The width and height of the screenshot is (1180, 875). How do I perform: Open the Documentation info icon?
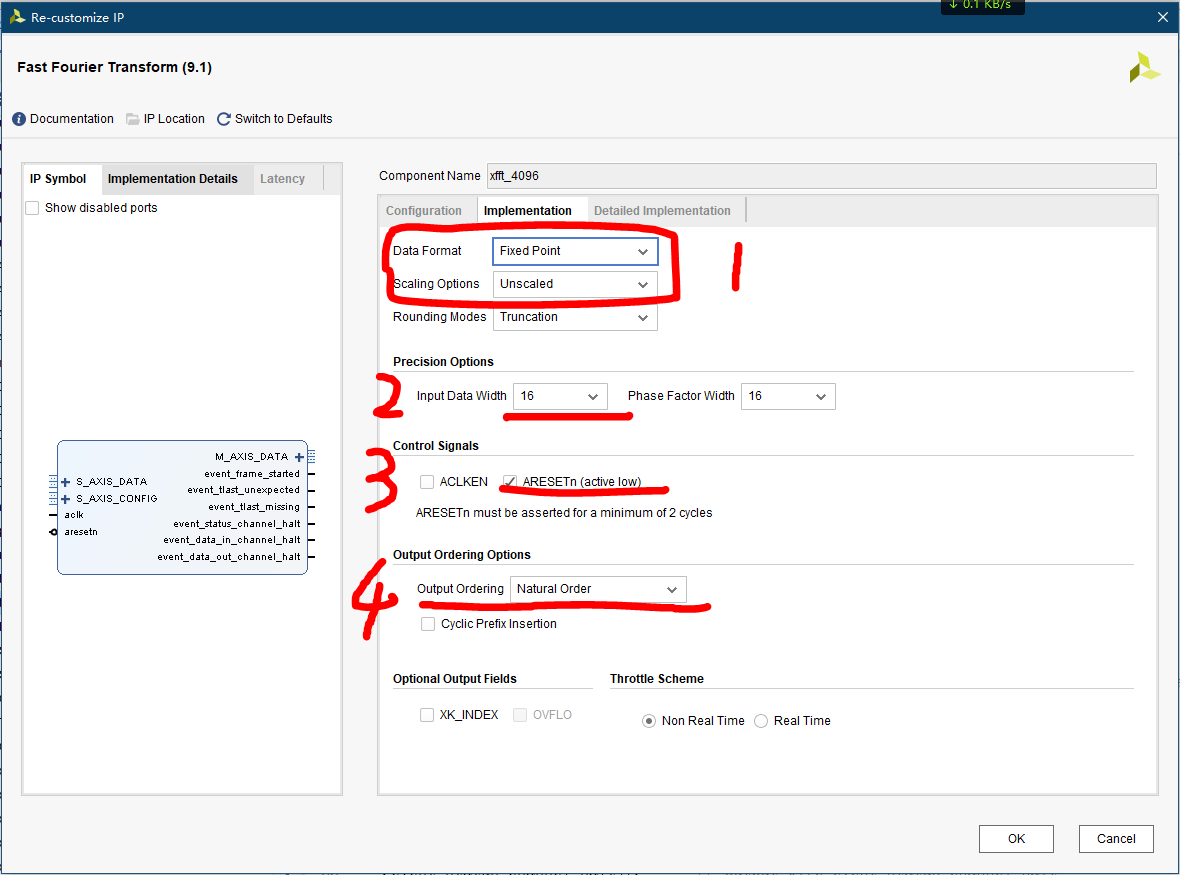tap(19, 118)
